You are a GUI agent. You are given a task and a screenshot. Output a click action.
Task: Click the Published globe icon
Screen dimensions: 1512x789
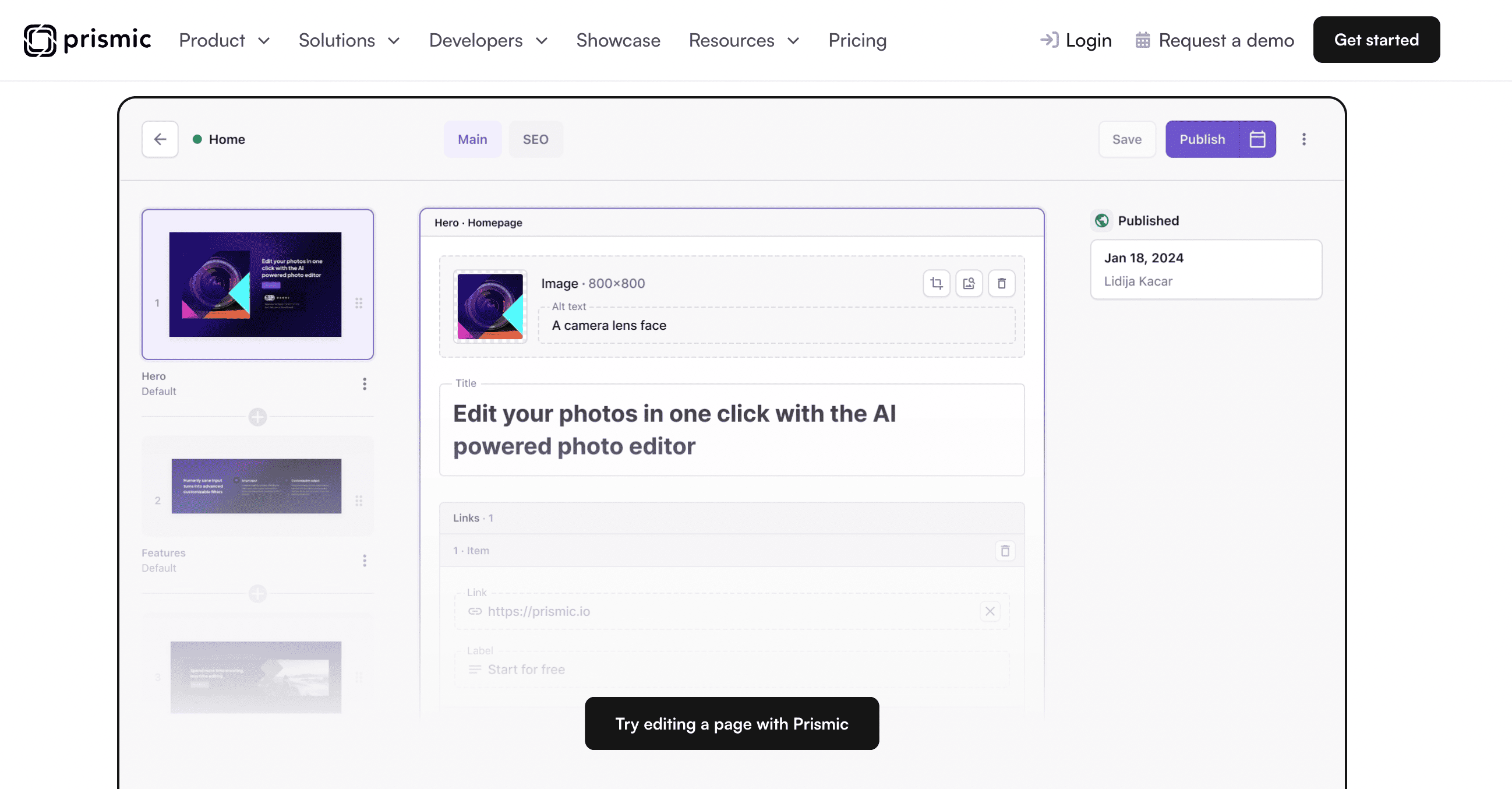1102,221
